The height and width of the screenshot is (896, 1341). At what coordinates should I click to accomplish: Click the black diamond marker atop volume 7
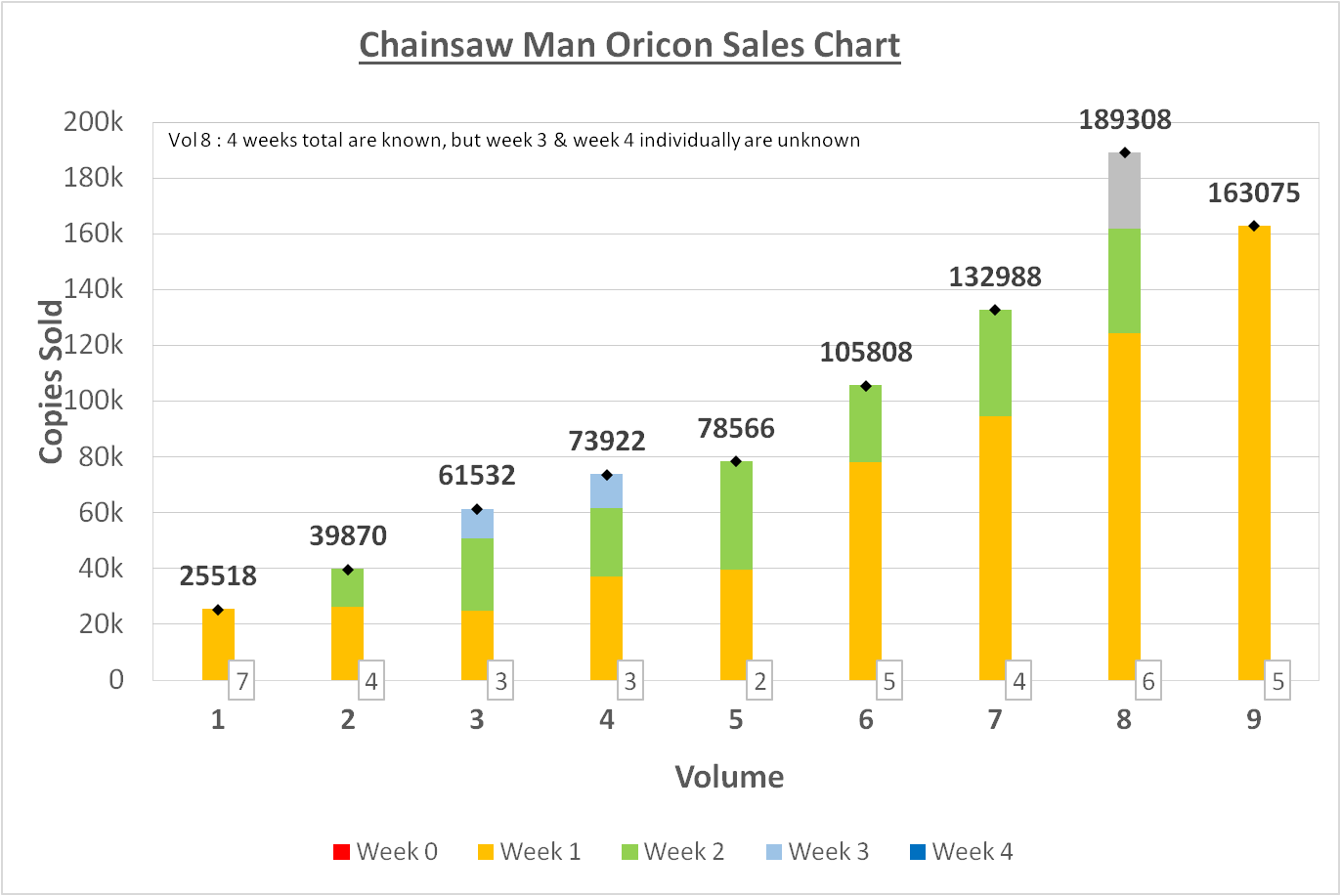pyautogui.click(x=995, y=310)
